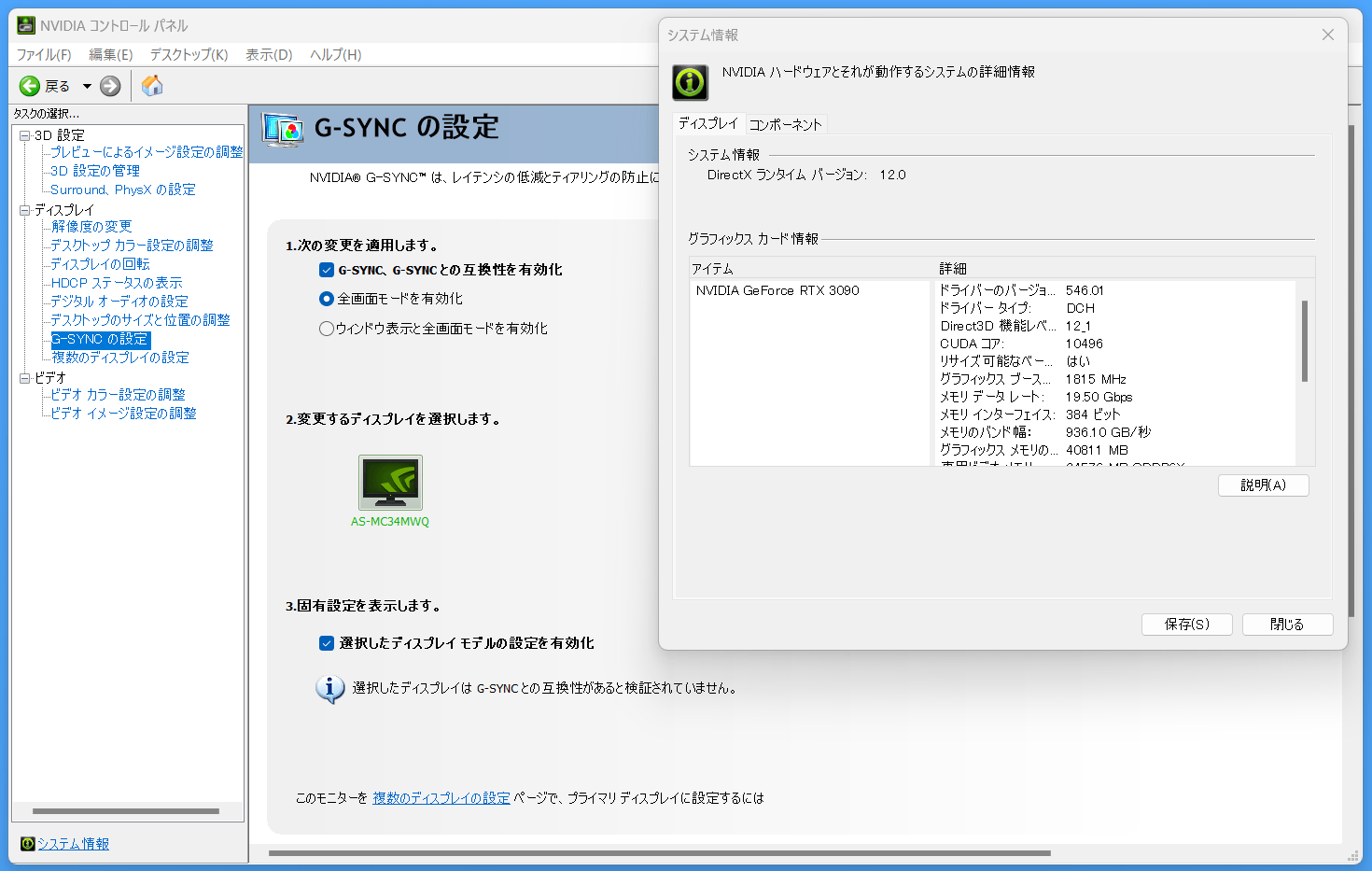Click the グラフィックス ブースト value 1815 MHz
The height and width of the screenshot is (871, 1372).
click(x=1097, y=380)
